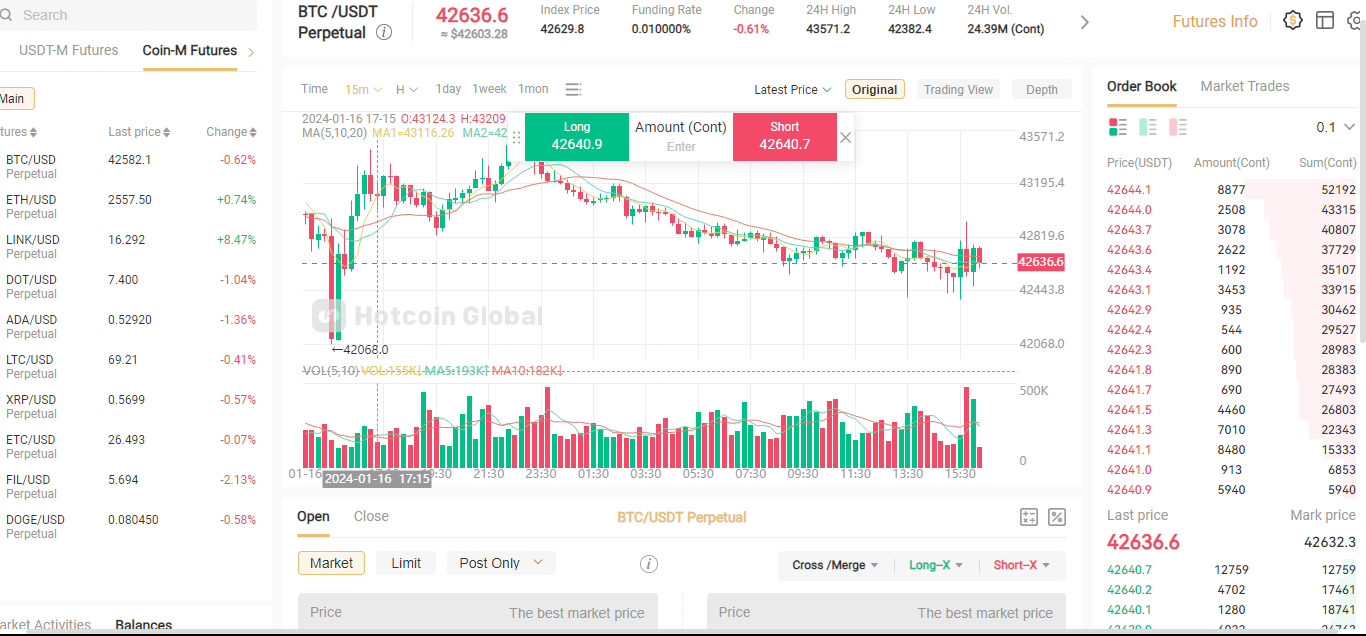Select ADA/USD Perpetual row
The image size is (1366, 636).
coord(130,326)
